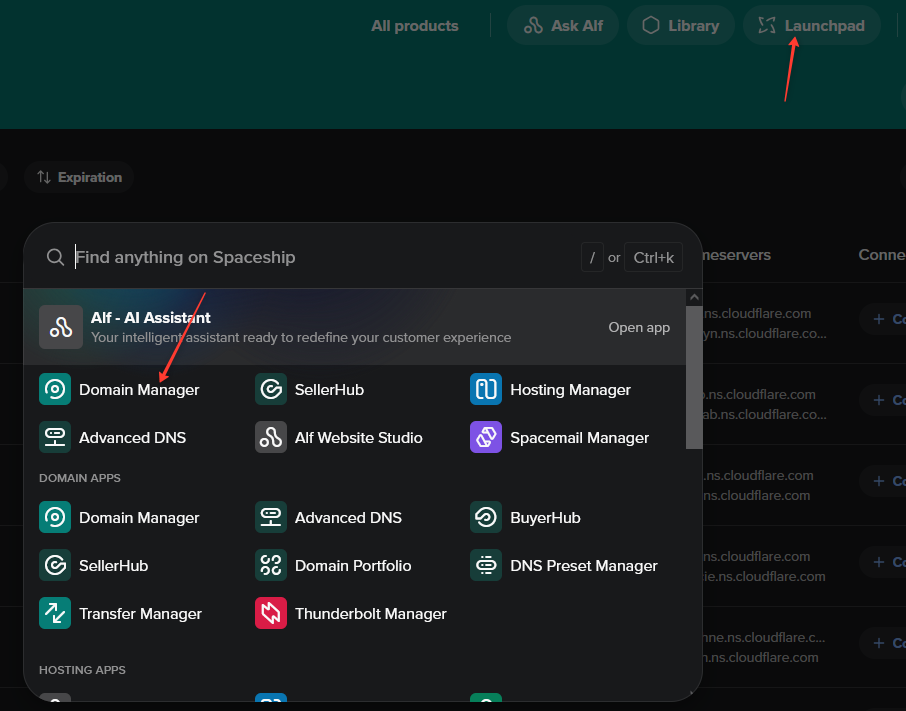
Task: Click the DNS Preset Manager icon
Action: [486, 565]
